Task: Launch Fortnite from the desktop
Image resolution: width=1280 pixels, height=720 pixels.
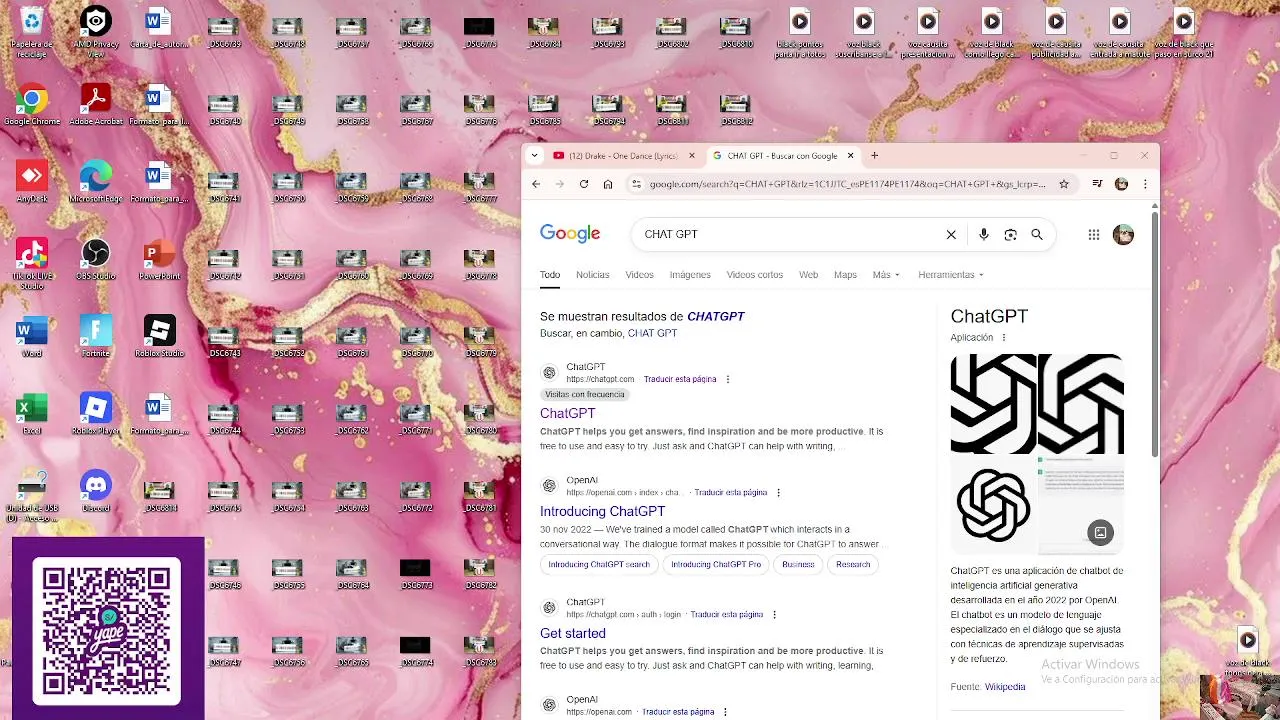Action: (x=95, y=336)
